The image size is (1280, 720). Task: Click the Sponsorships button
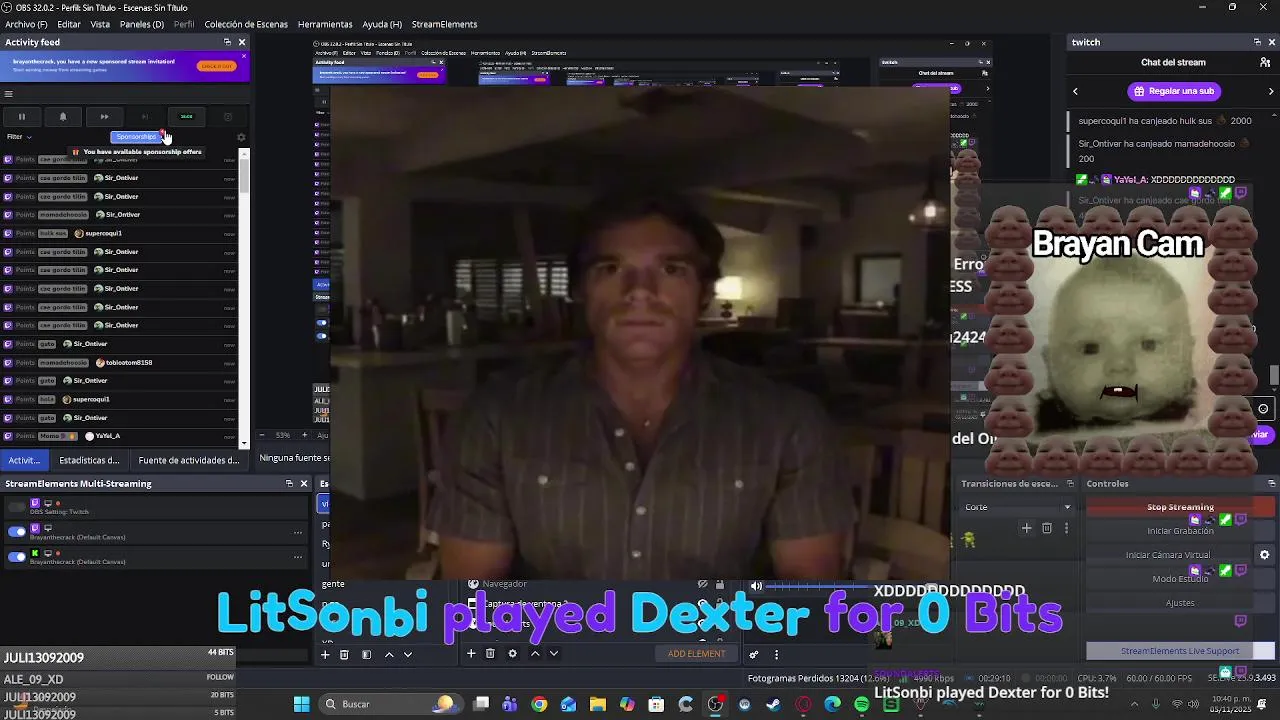click(136, 137)
